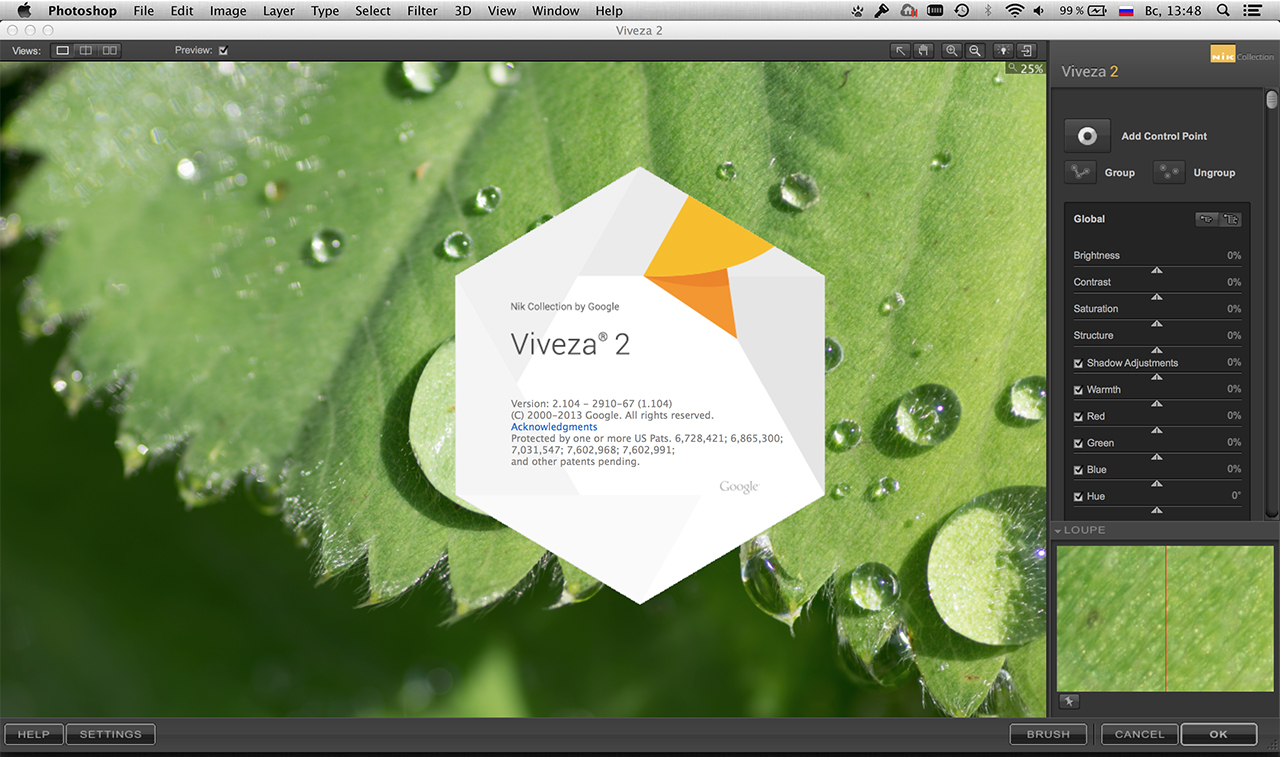Open Notification Center list icon
Image resolution: width=1280 pixels, height=757 pixels.
click(1252, 11)
